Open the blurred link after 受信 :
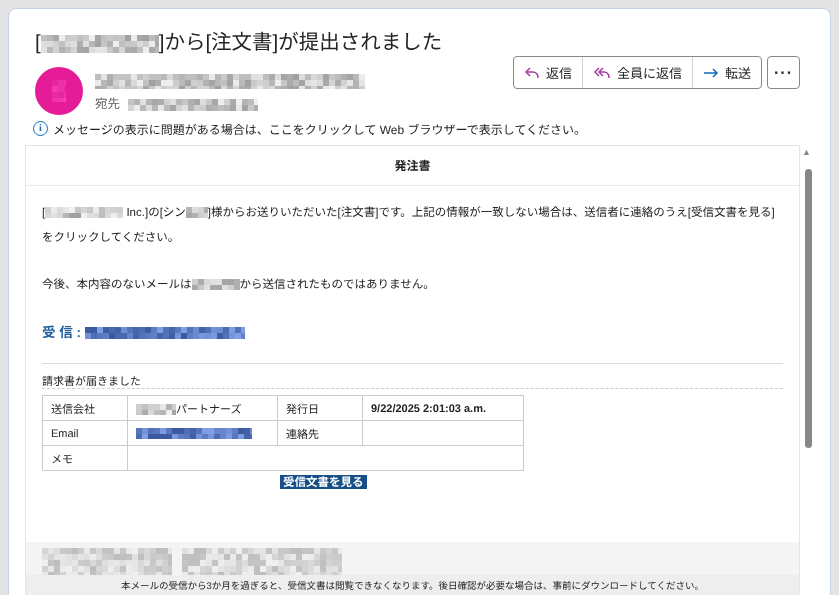Image resolution: width=839 pixels, height=595 pixels. (x=165, y=333)
